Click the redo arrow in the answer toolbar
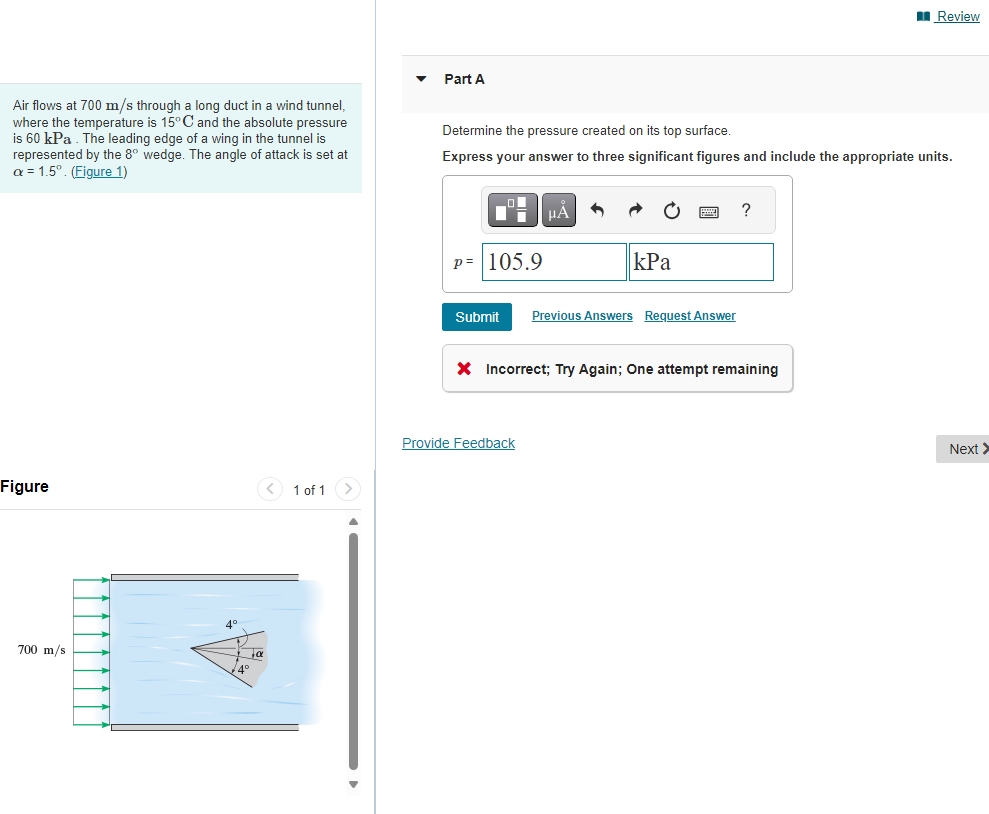989x814 pixels. [634, 210]
